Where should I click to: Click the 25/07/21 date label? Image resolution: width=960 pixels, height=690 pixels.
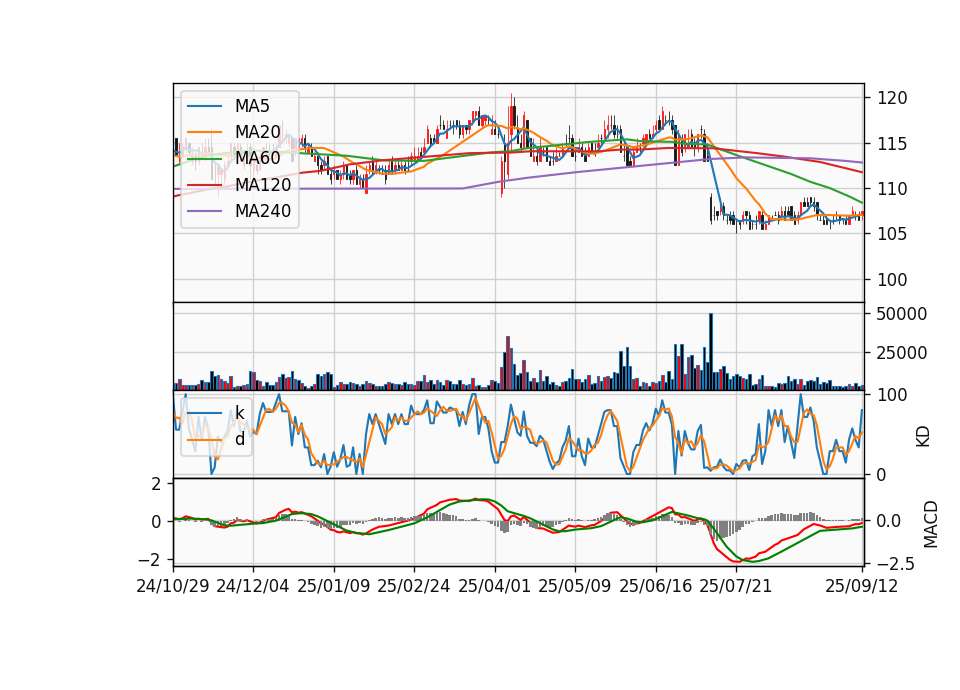pos(736,587)
